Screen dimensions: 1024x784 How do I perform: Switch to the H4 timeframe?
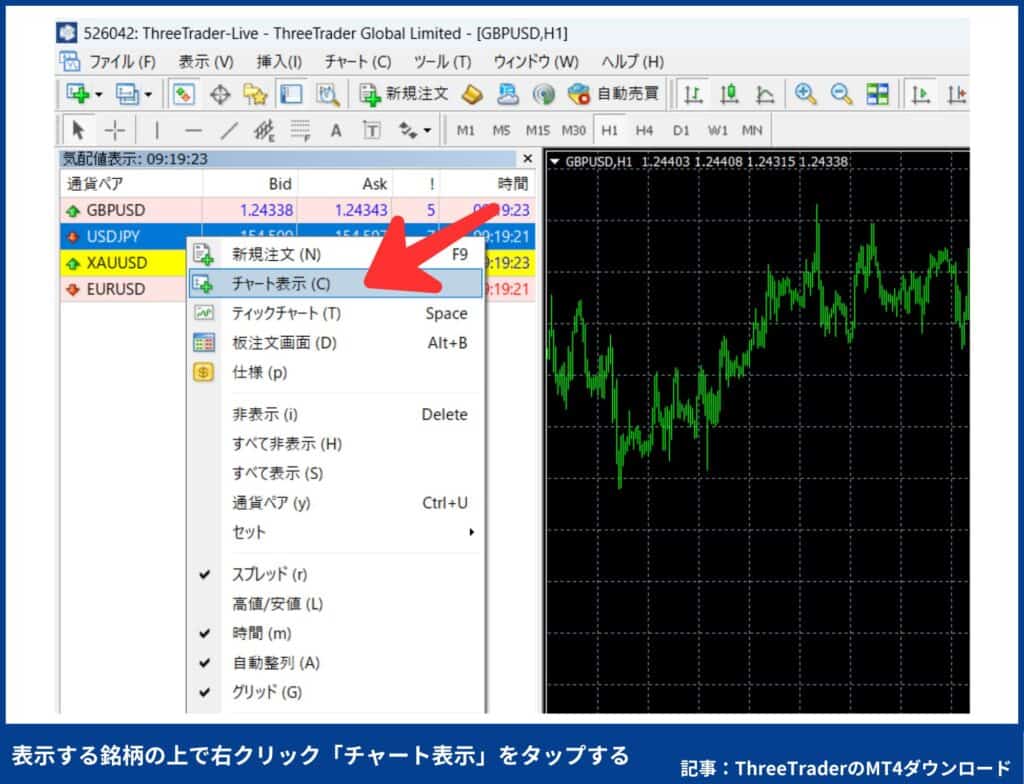tap(645, 131)
